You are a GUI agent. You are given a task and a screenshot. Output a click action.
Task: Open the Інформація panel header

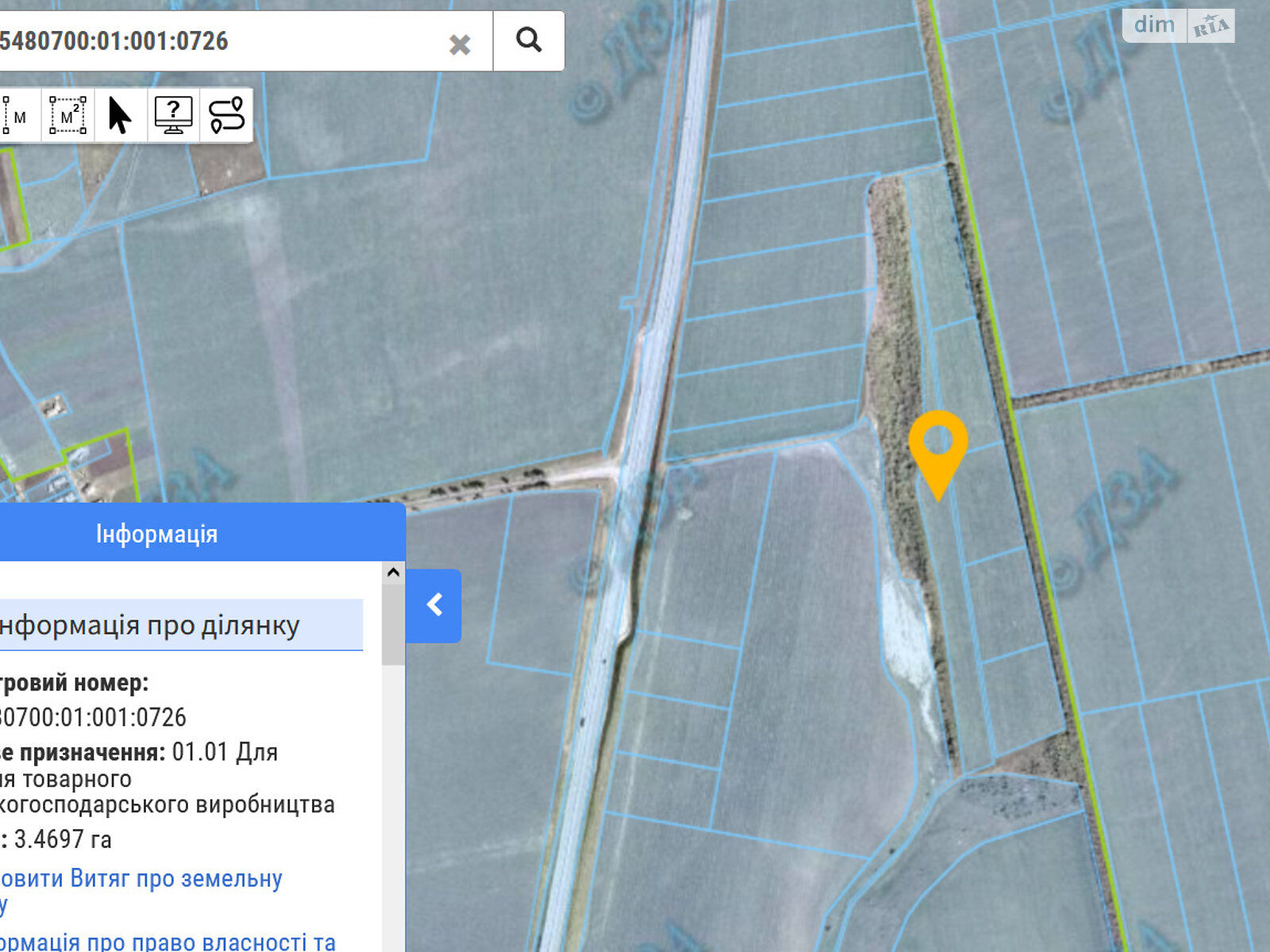(156, 534)
